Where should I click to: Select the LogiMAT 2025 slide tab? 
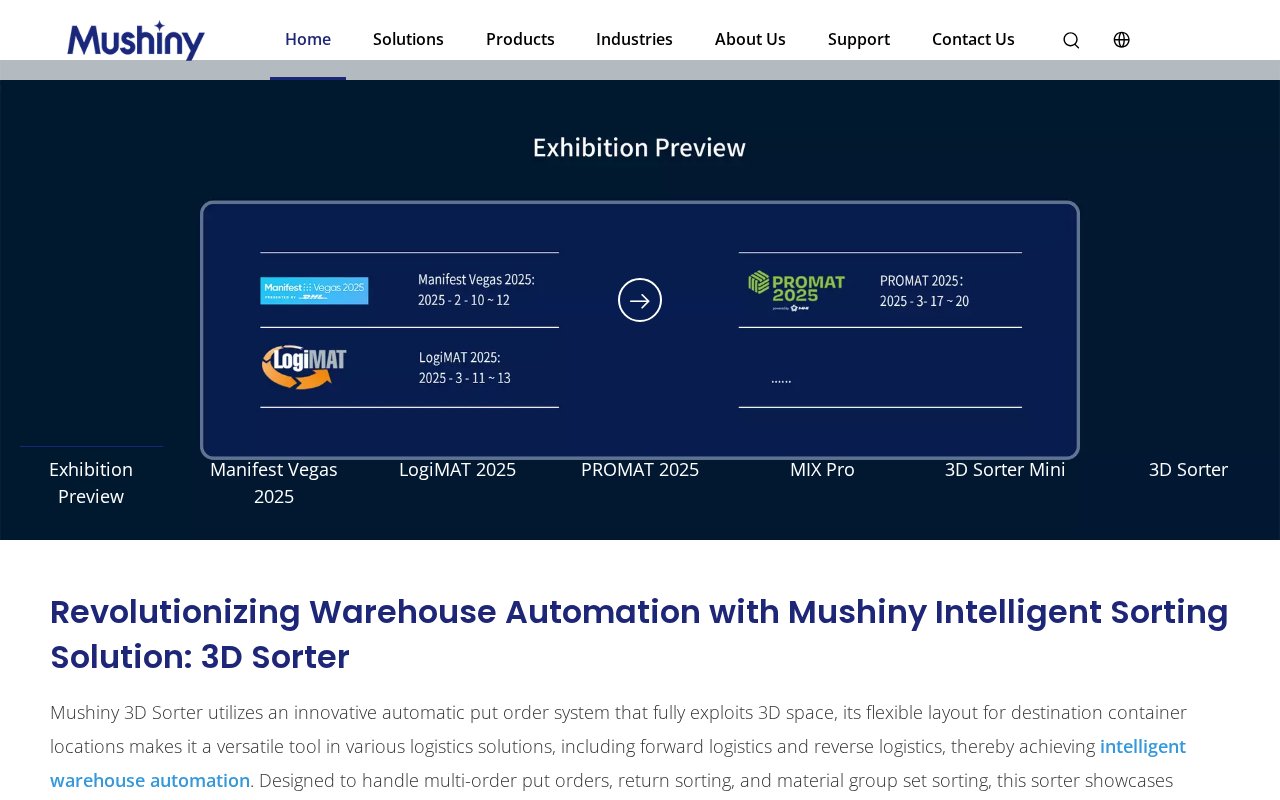pyautogui.click(x=457, y=469)
